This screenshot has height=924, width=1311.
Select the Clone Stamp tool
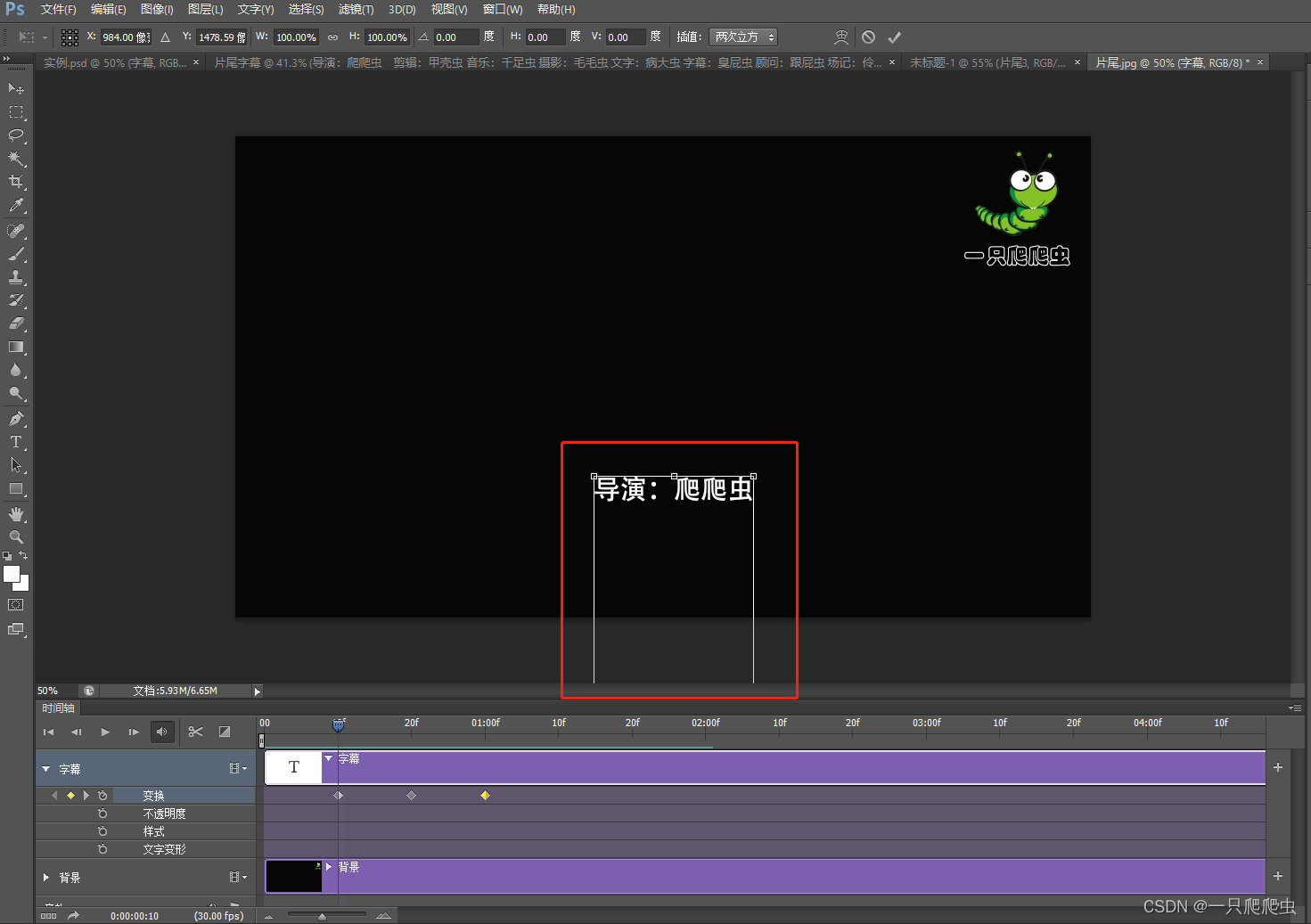tap(16, 277)
